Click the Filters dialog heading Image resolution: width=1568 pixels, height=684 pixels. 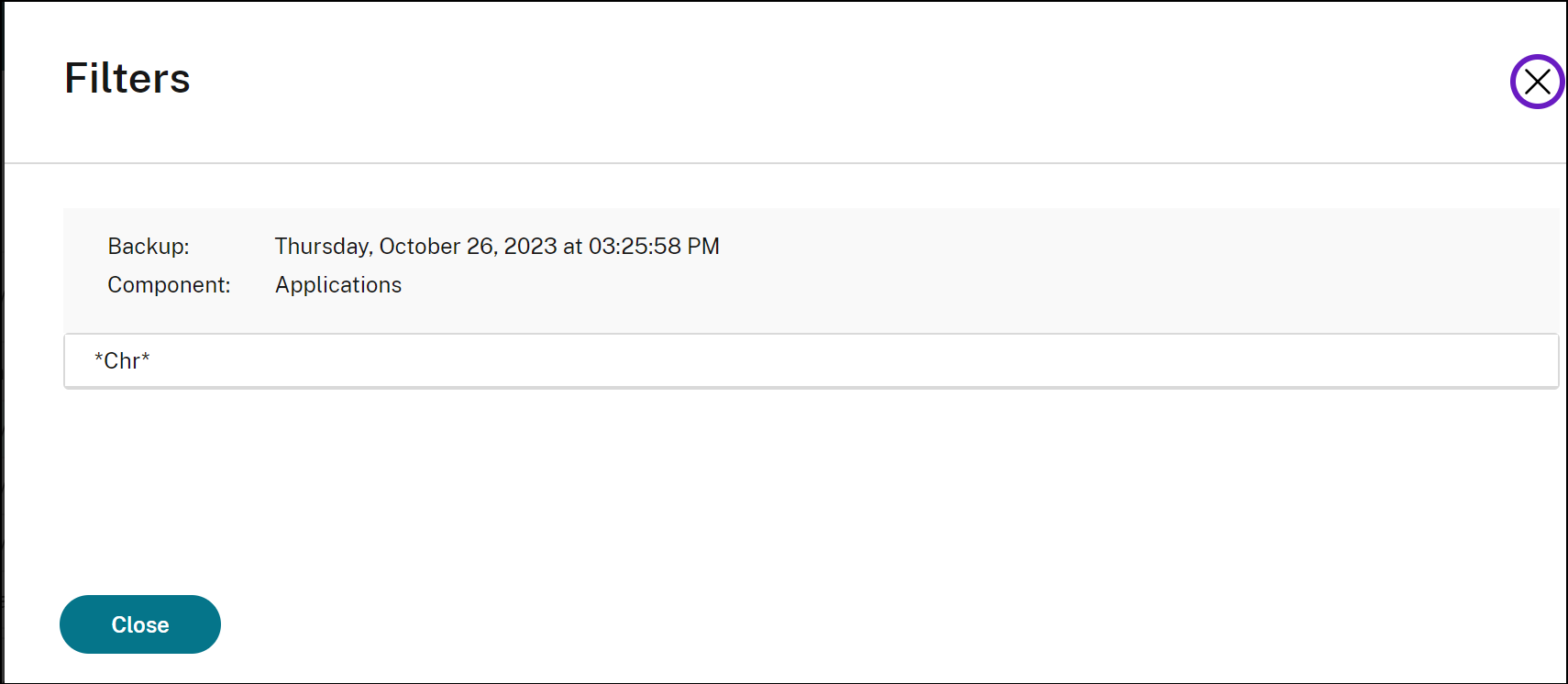[127, 79]
